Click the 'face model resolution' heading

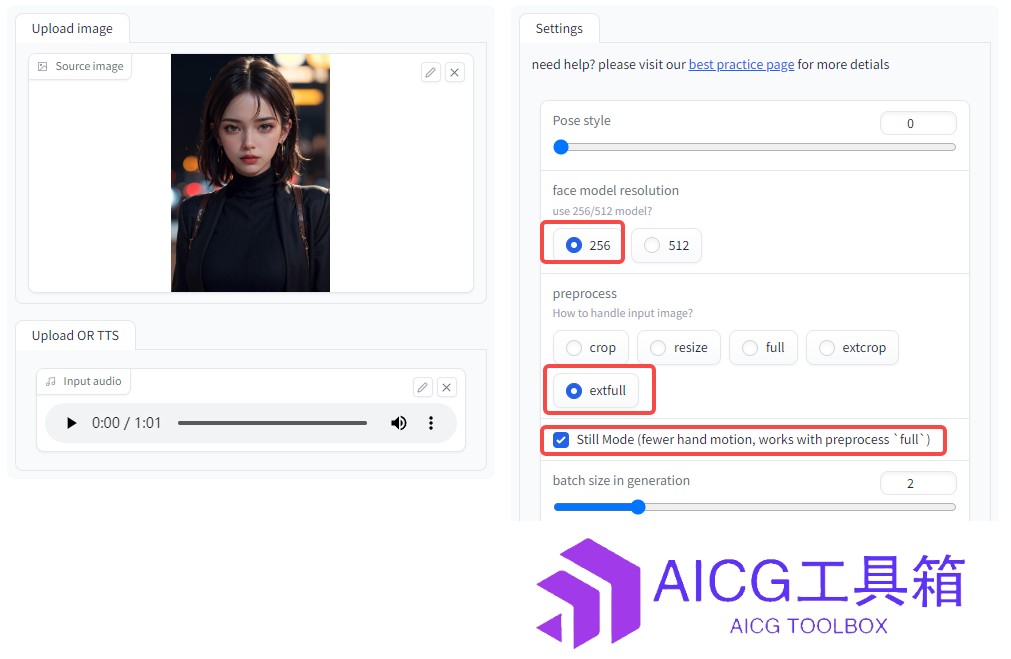tap(616, 190)
